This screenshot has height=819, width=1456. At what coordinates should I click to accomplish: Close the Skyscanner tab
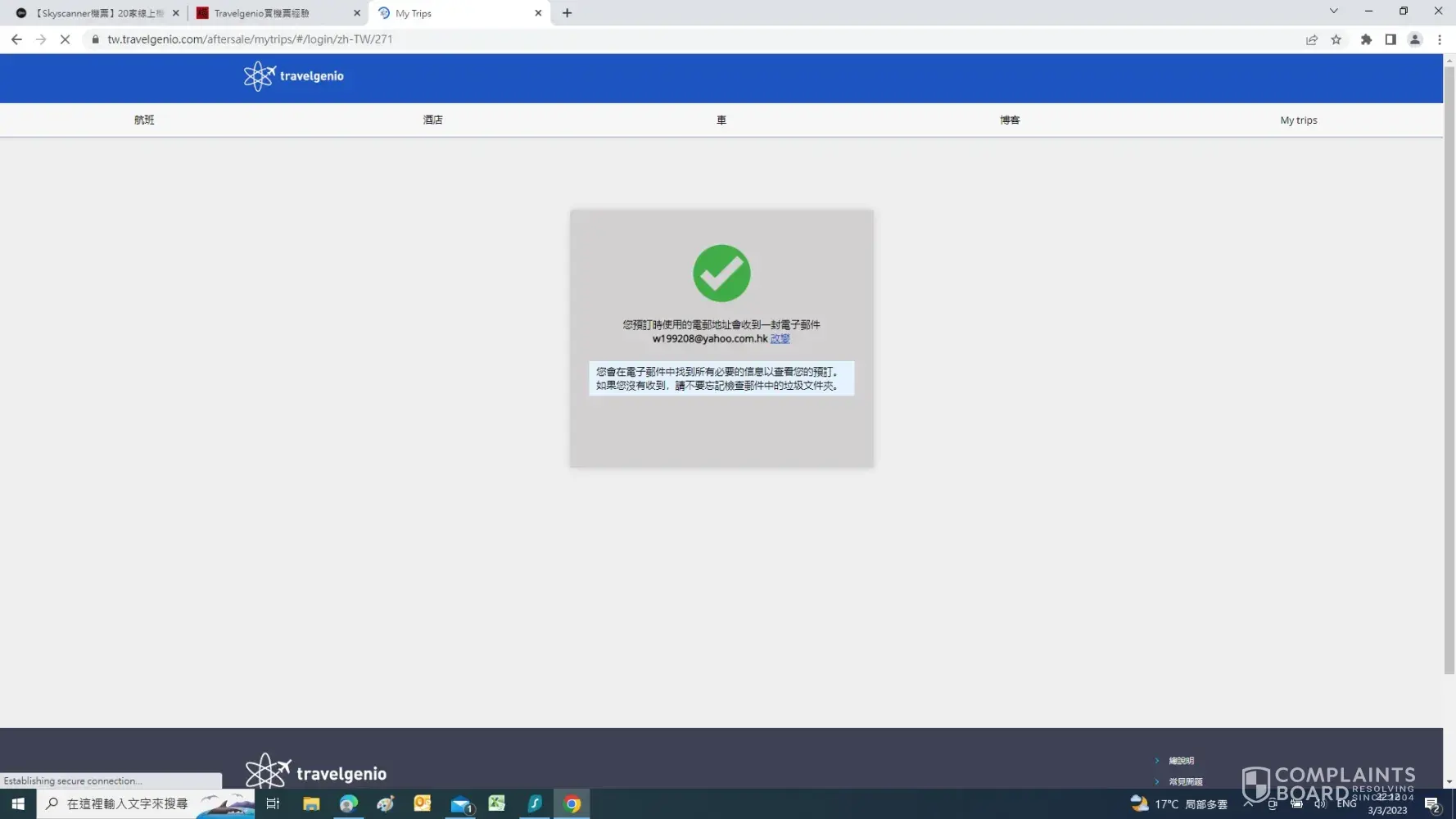(x=176, y=13)
